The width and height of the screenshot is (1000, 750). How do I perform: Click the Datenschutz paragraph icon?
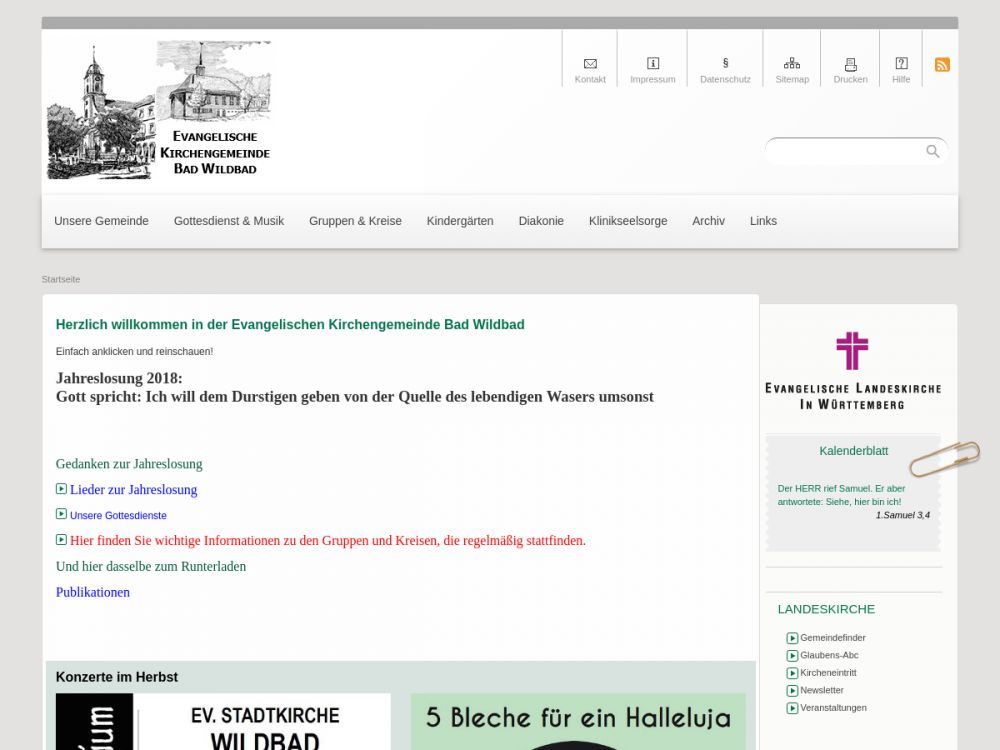(725, 63)
